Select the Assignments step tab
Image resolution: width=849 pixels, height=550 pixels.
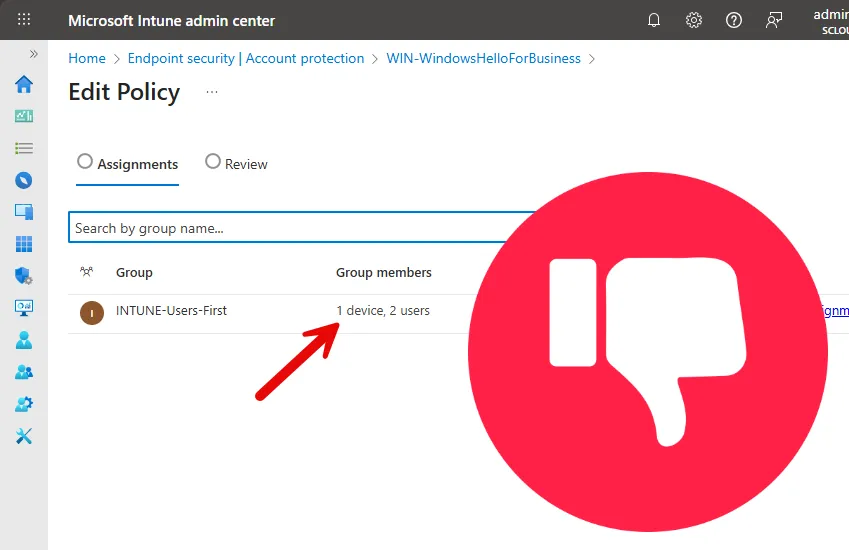click(127, 163)
